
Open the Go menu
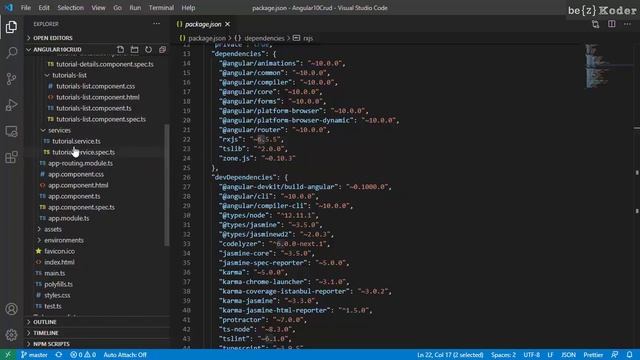[118, 8]
